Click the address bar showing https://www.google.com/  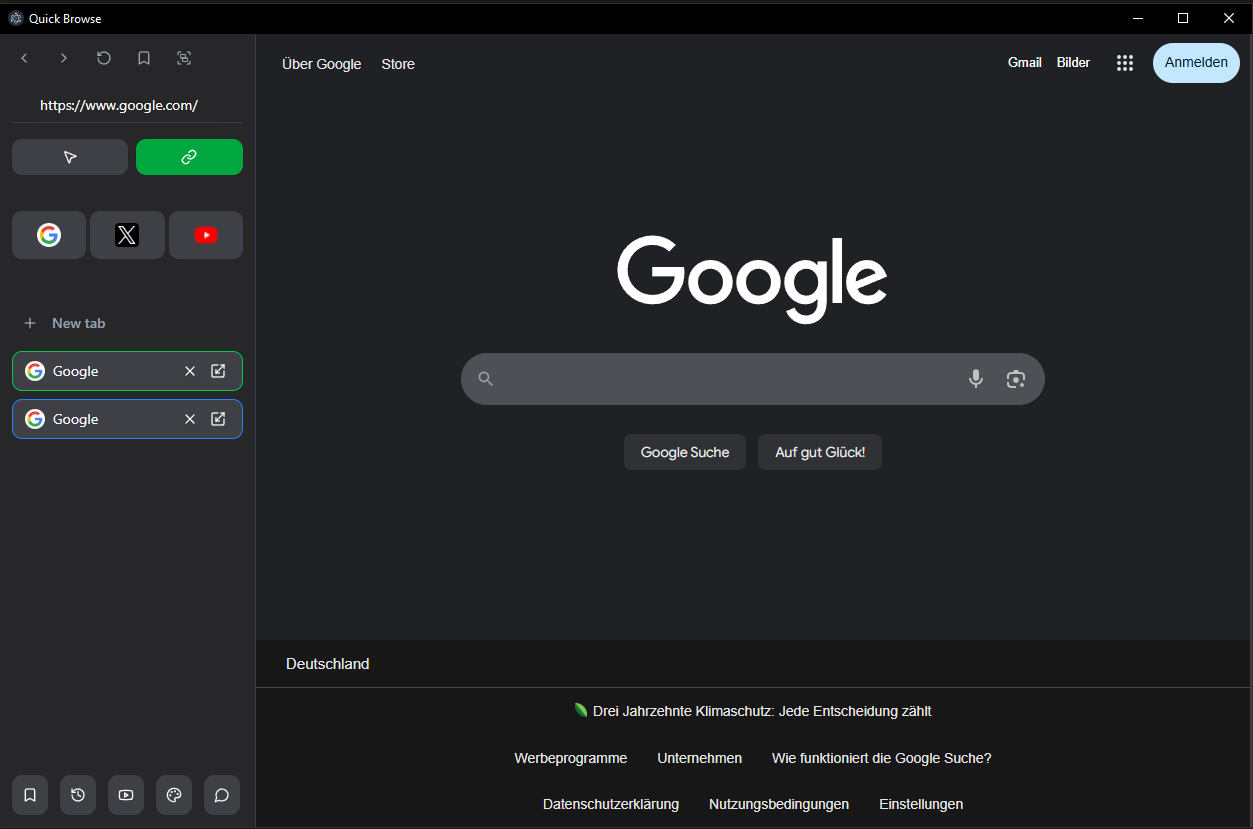point(127,105)
